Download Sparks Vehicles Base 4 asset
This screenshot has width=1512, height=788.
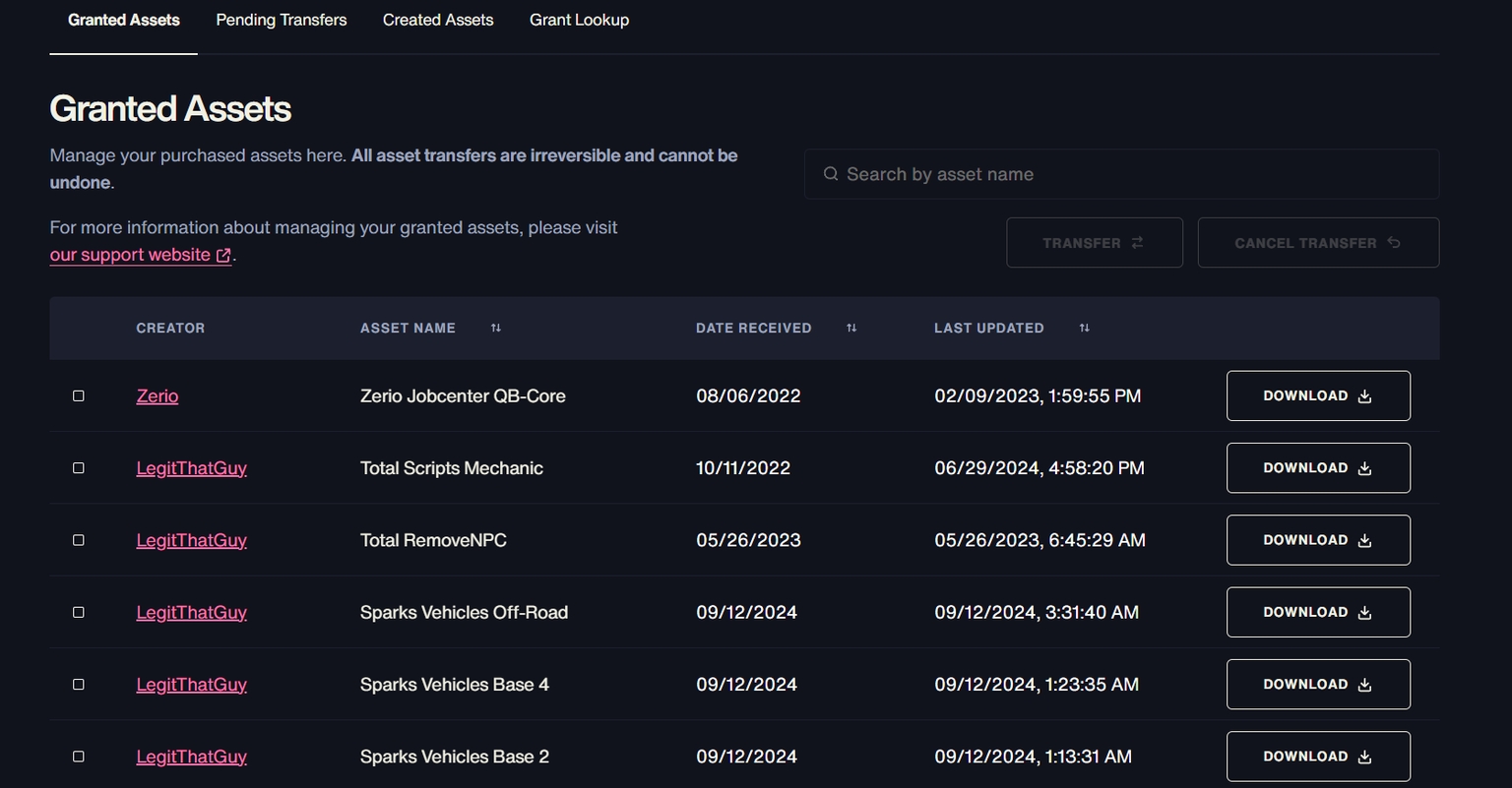pos(1318,685)
